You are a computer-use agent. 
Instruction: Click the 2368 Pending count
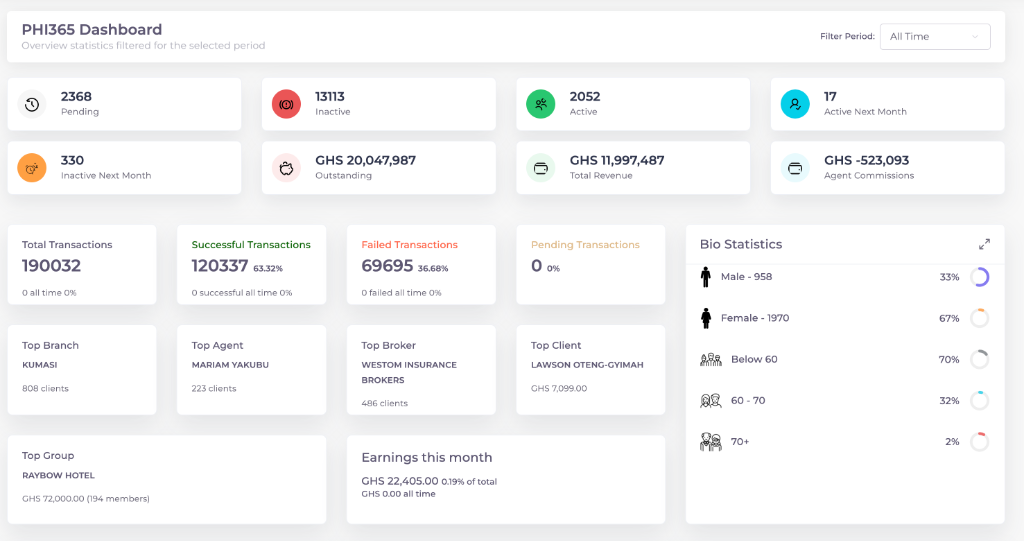tap(76, 97)
